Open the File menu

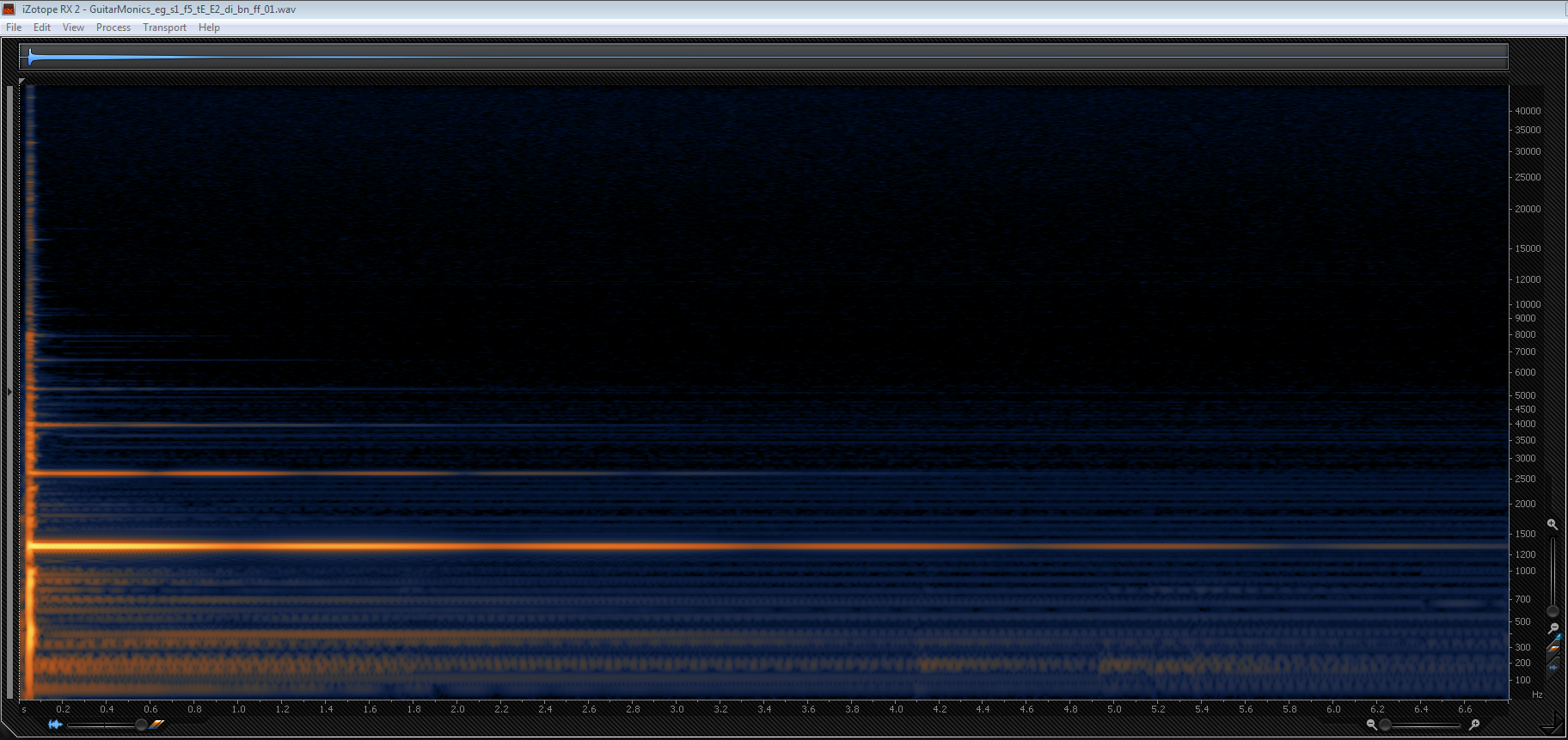pos(14,28)
